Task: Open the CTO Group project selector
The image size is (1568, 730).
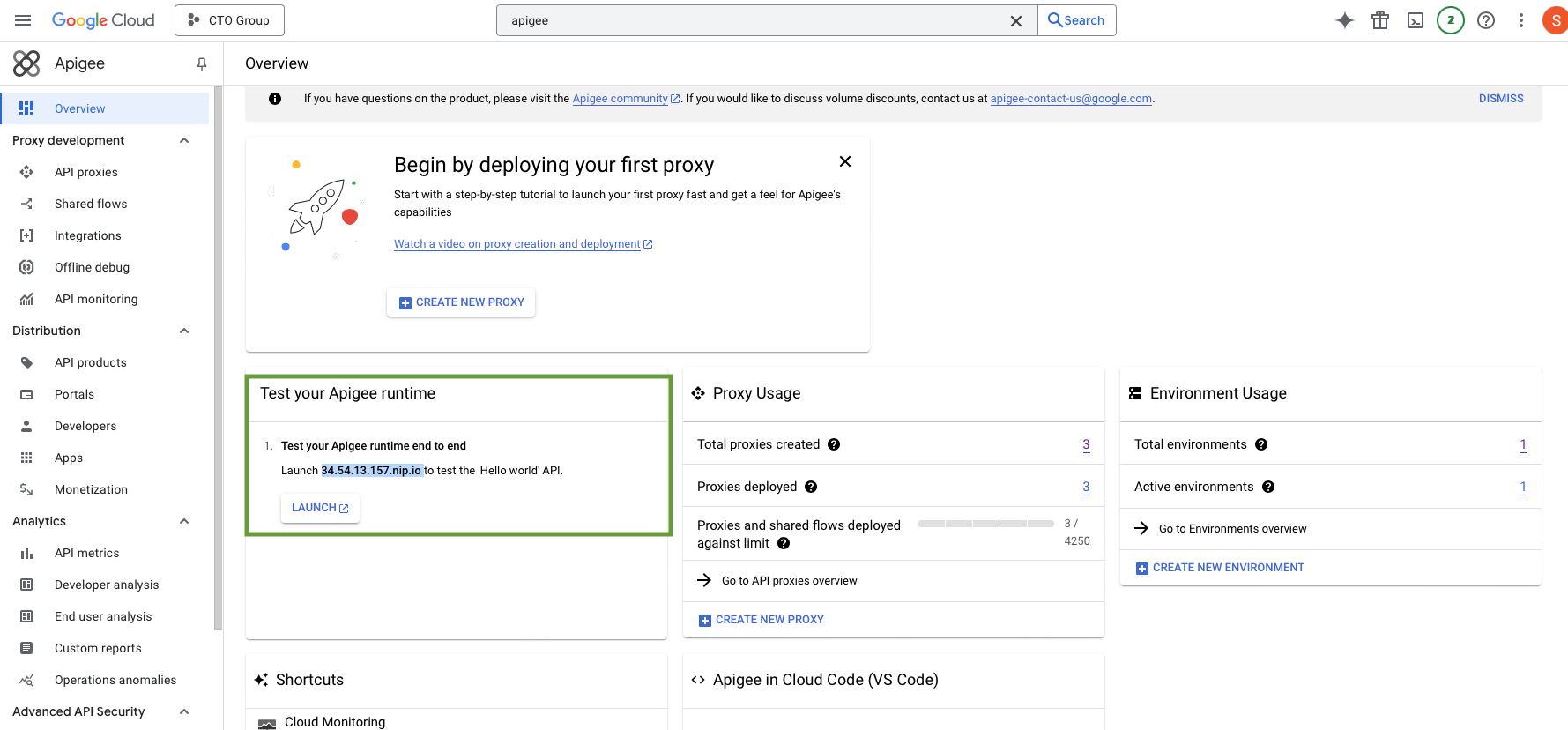Action: pos(229,20)
